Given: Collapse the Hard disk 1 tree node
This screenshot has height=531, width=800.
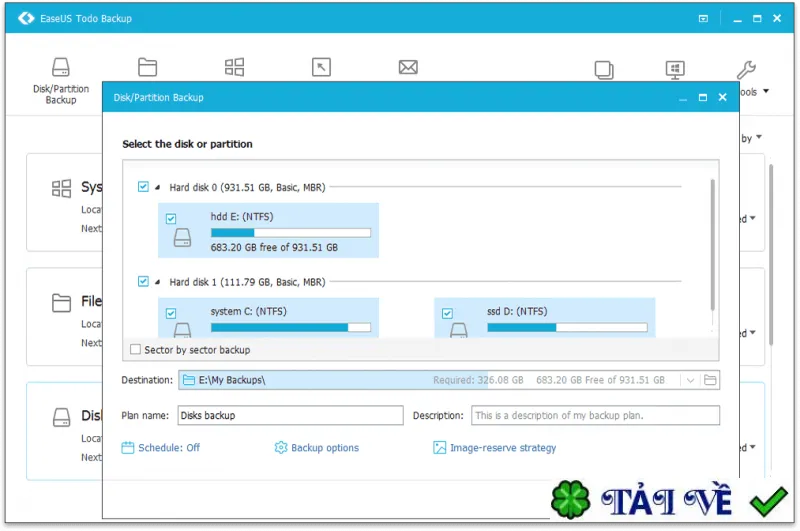Looking at the screenshot, I should click(158, 282).
